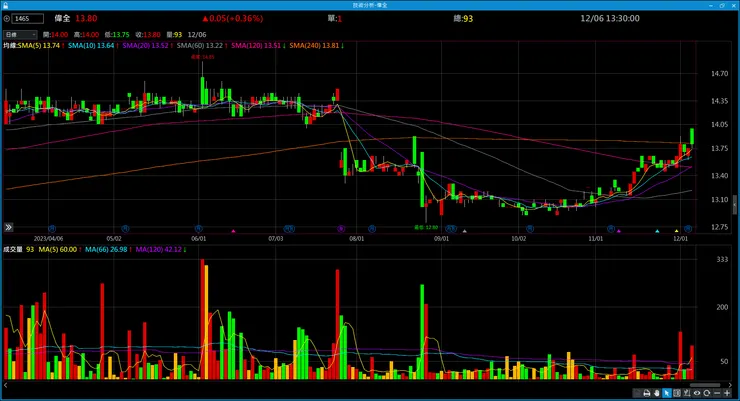The image size is (740, 401).
Task: Click the yellow triangle marker near 12/01
Action: pyautogui.click(x=677, y=231)
